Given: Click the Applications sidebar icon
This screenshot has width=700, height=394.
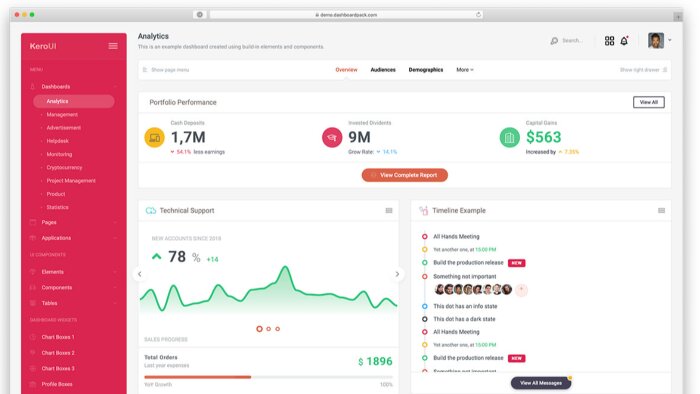Looking at the screenshot, I should pyautogui.click(x=33, y=238).
